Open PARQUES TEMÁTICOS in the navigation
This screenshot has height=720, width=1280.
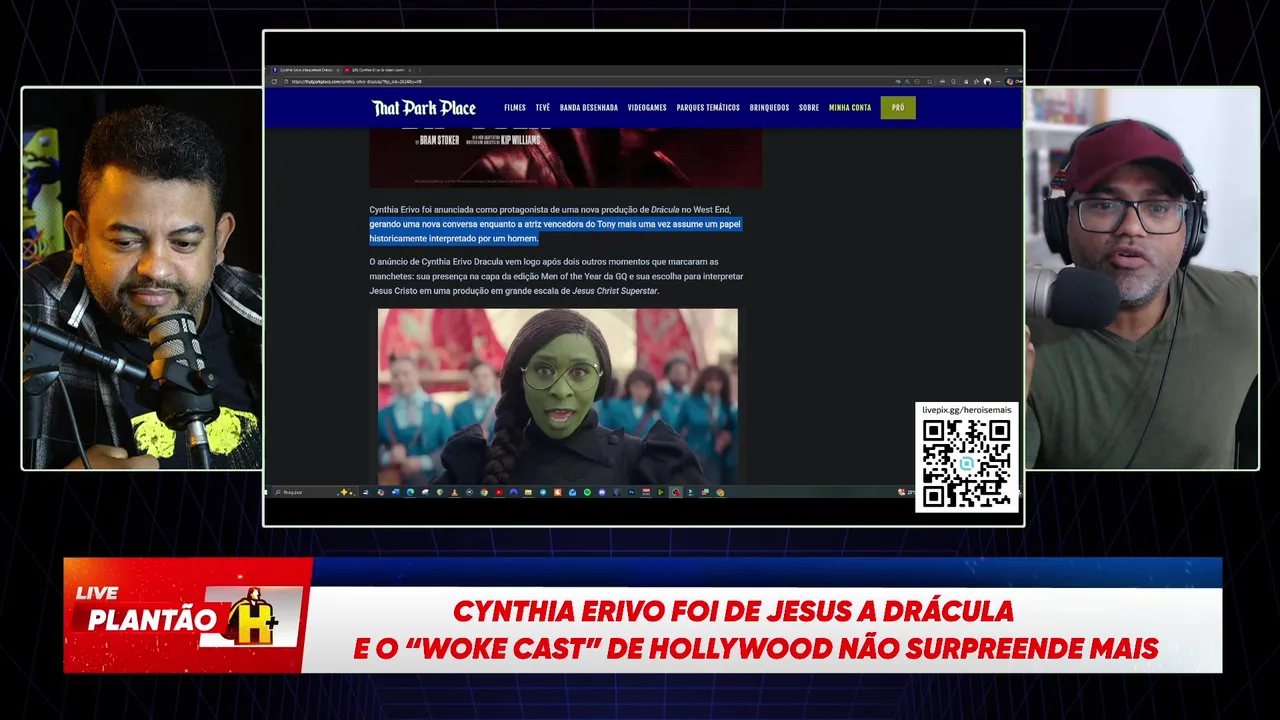point(708,107)
